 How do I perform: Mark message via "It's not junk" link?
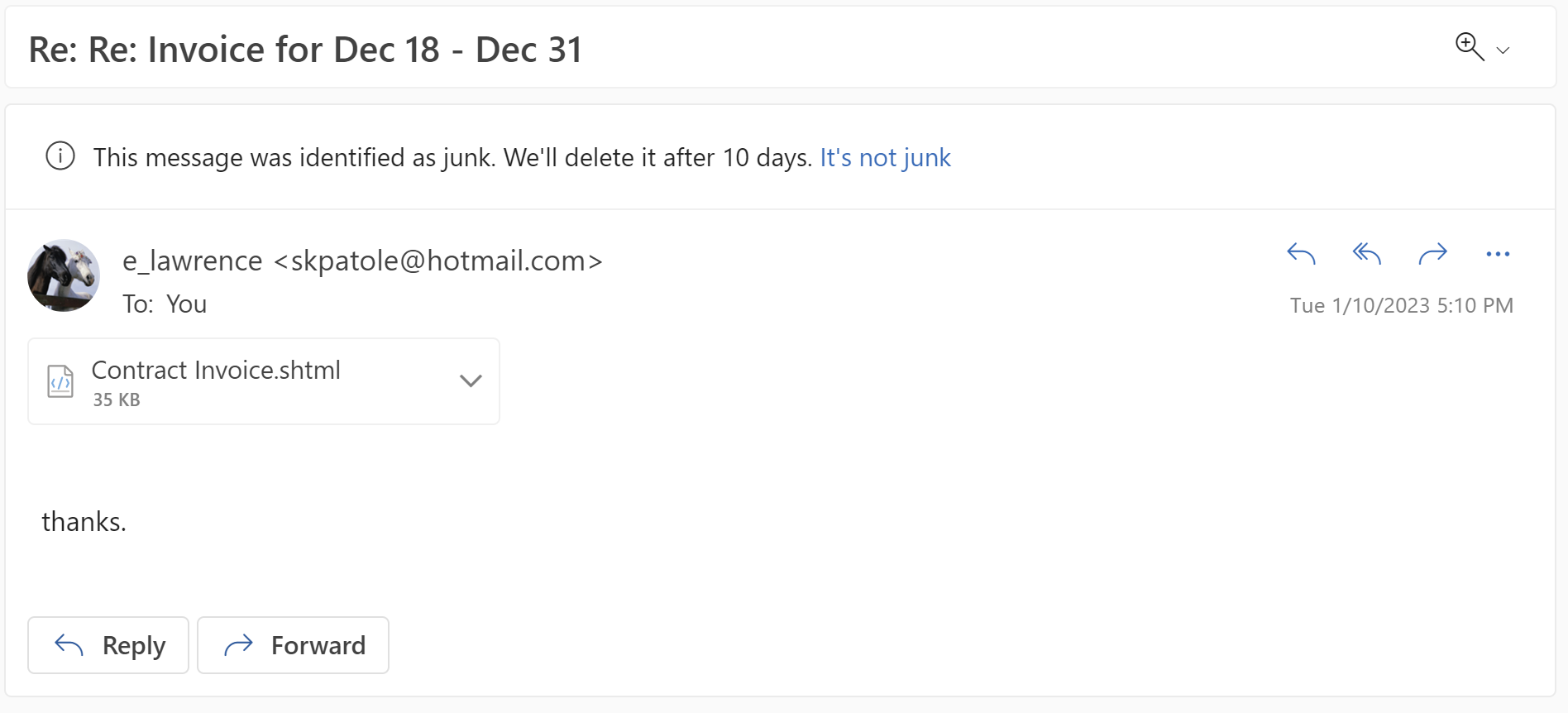point(885,157)
